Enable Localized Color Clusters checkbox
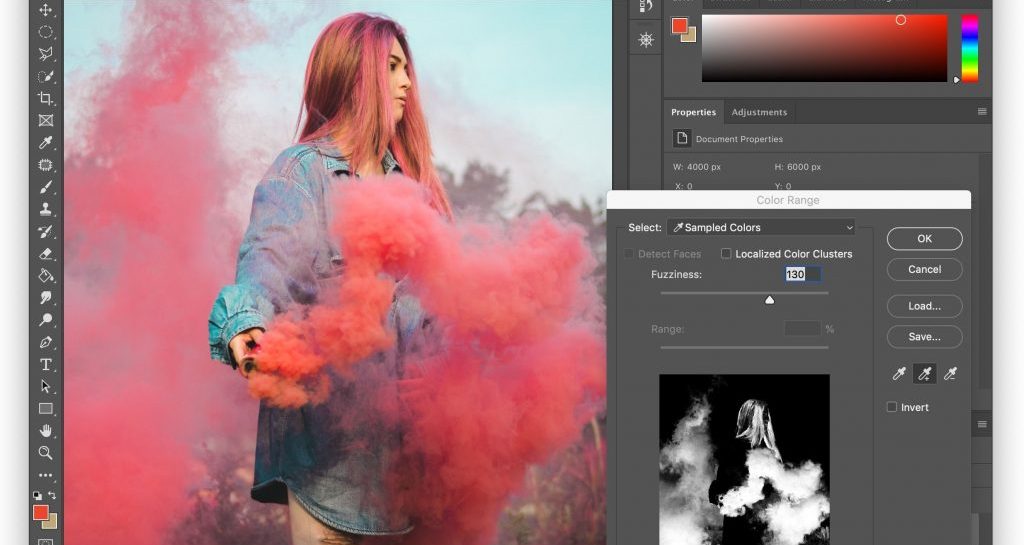This screenshot has width=1024, height=545. point(727,254)
